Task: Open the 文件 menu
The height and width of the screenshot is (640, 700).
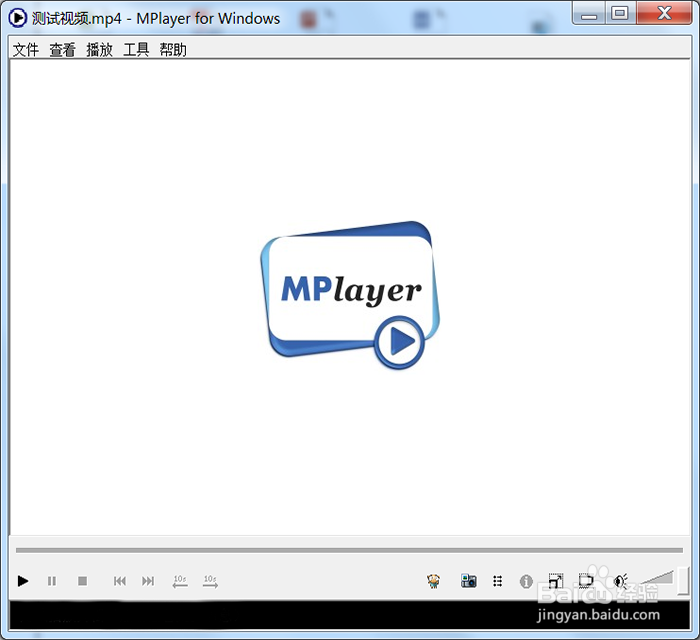Action: pyautogui.click(x=25, y=50)
